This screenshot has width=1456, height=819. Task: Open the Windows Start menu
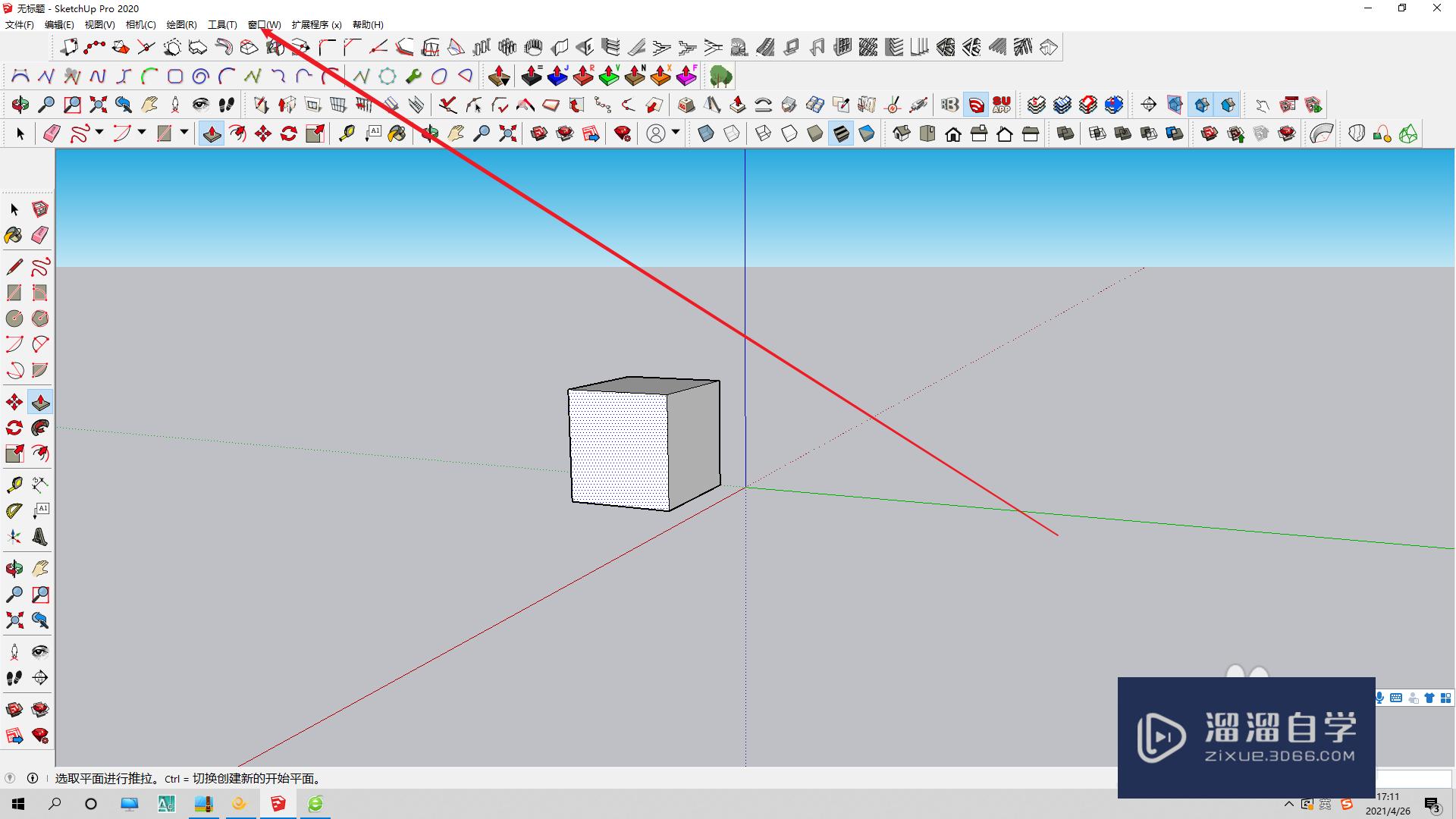[18, 804]
